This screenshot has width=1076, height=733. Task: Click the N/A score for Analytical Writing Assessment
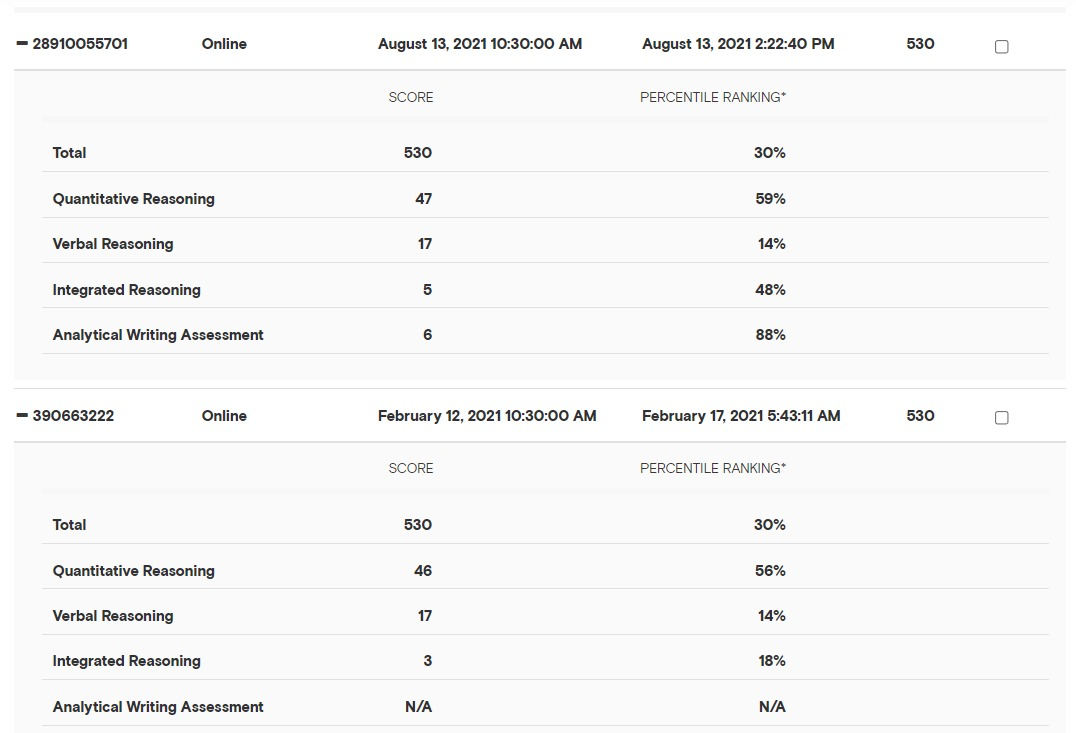[x=418, y=707]
